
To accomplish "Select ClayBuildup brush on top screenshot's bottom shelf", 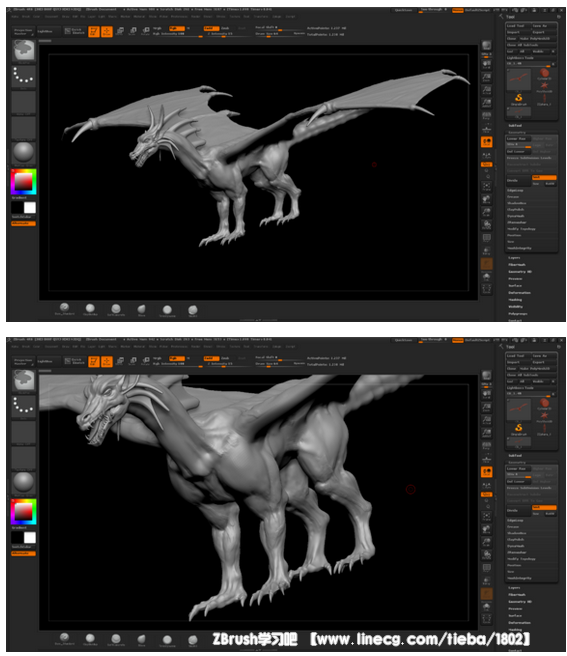I will click(90, 309).
